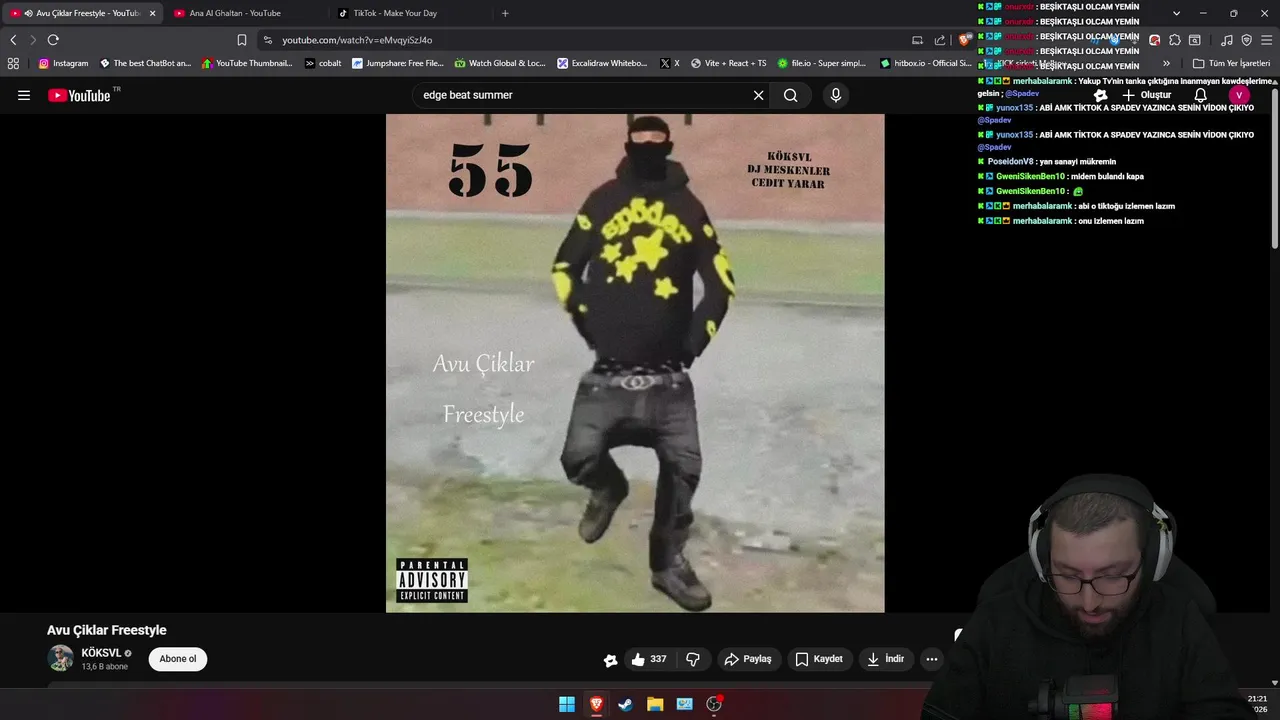Open the Windows Start button

[567, 704]
